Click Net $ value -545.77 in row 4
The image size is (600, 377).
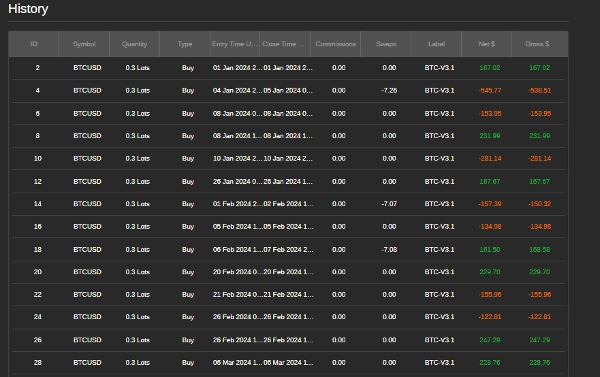(x=490, y=91)
